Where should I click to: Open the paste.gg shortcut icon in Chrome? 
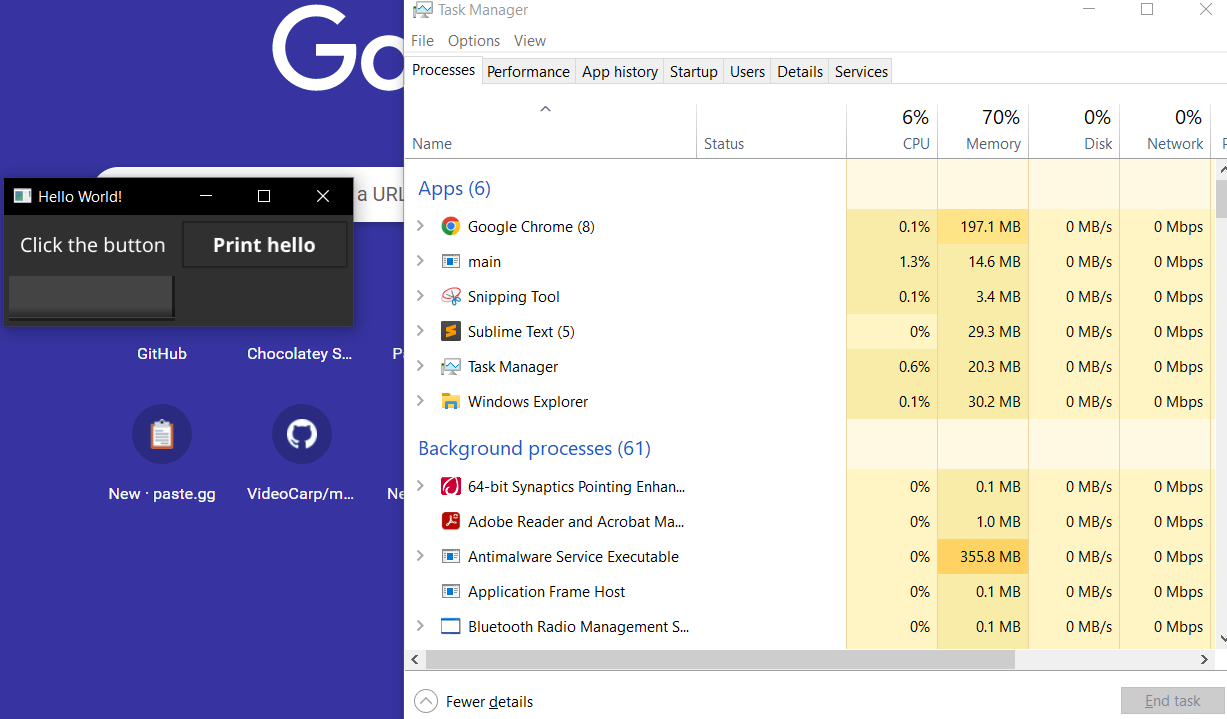[x=162, y=434]
